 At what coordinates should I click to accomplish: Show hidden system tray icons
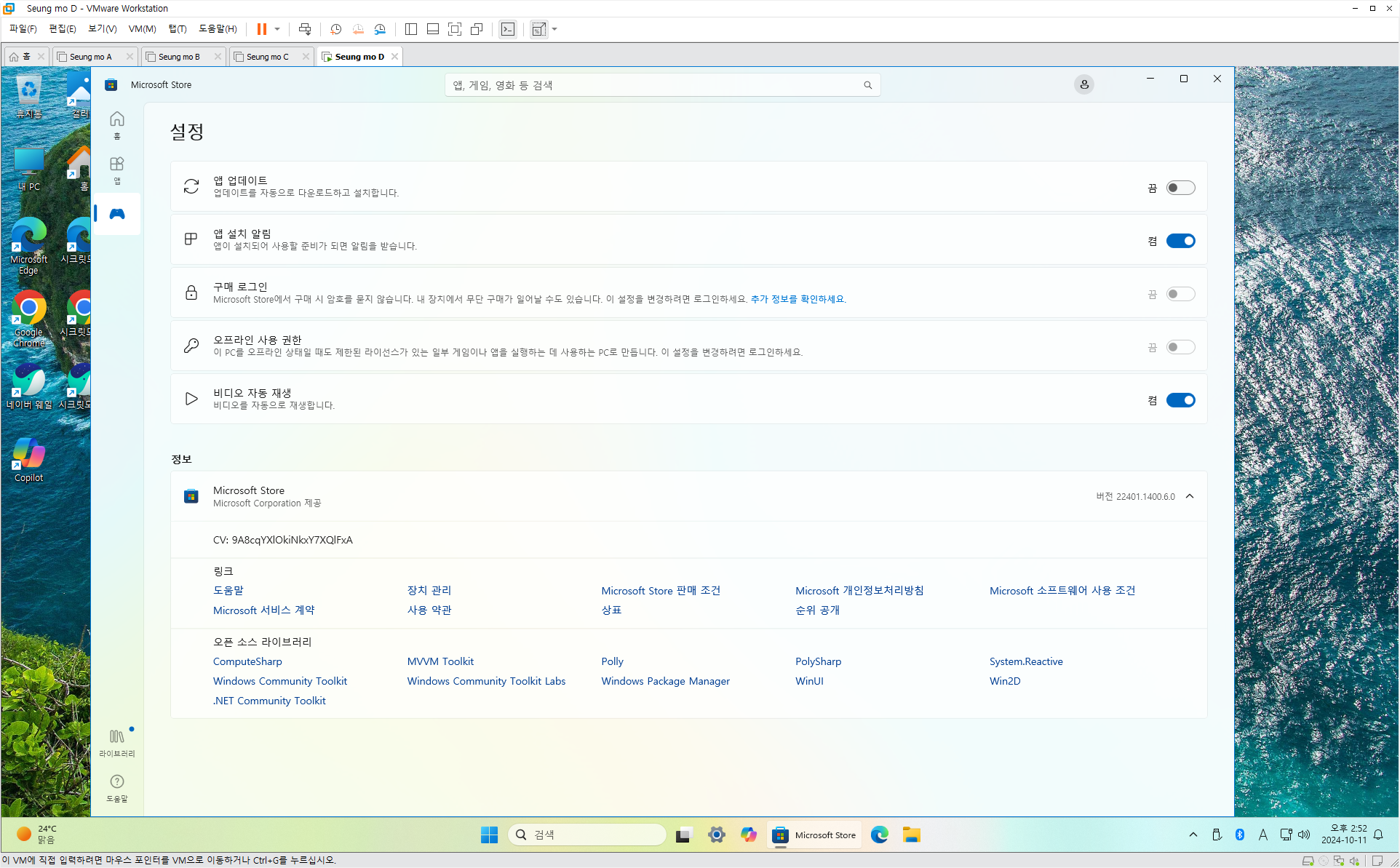click(1193, 835)
